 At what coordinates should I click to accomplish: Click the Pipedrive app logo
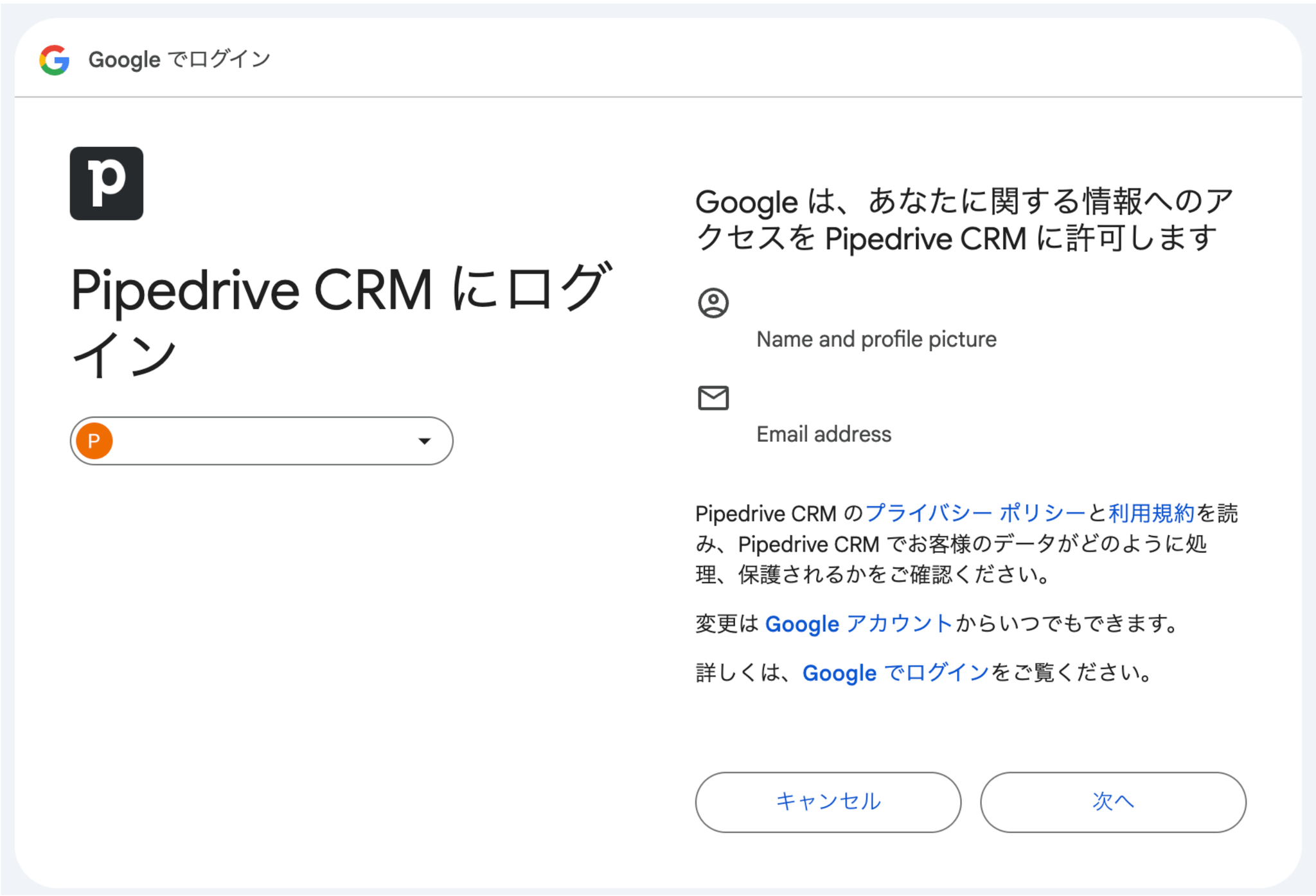click(107, 184)
